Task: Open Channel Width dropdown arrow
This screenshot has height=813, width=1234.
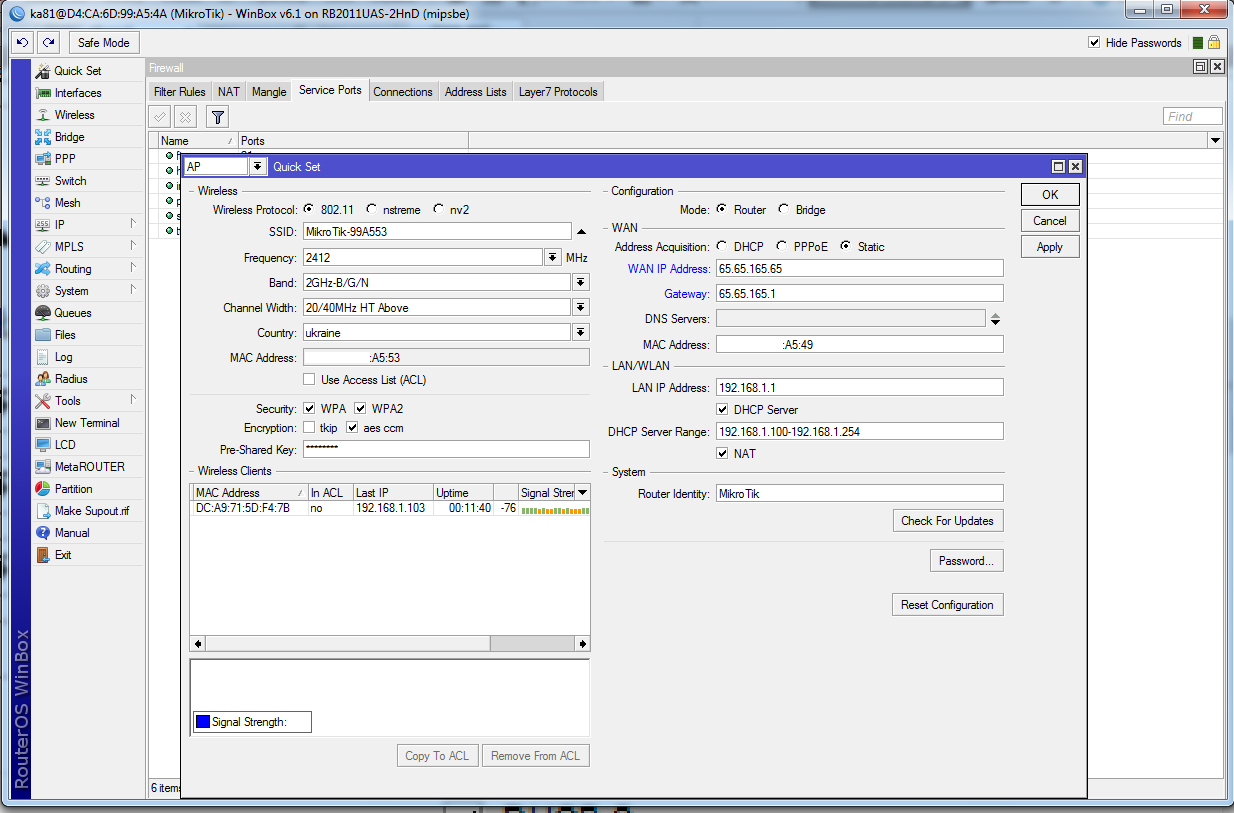Action: [580, 308]
